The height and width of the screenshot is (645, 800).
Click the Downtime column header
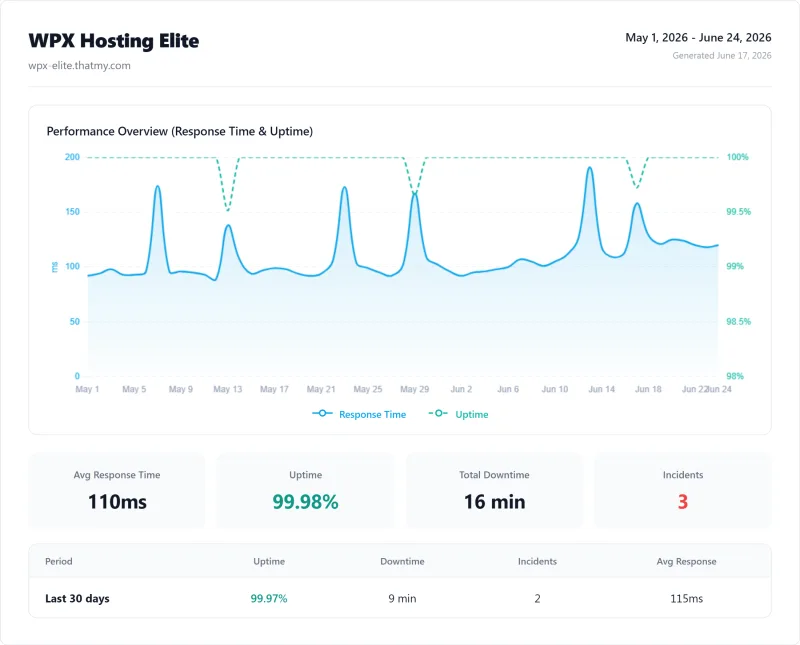point(402,561)
